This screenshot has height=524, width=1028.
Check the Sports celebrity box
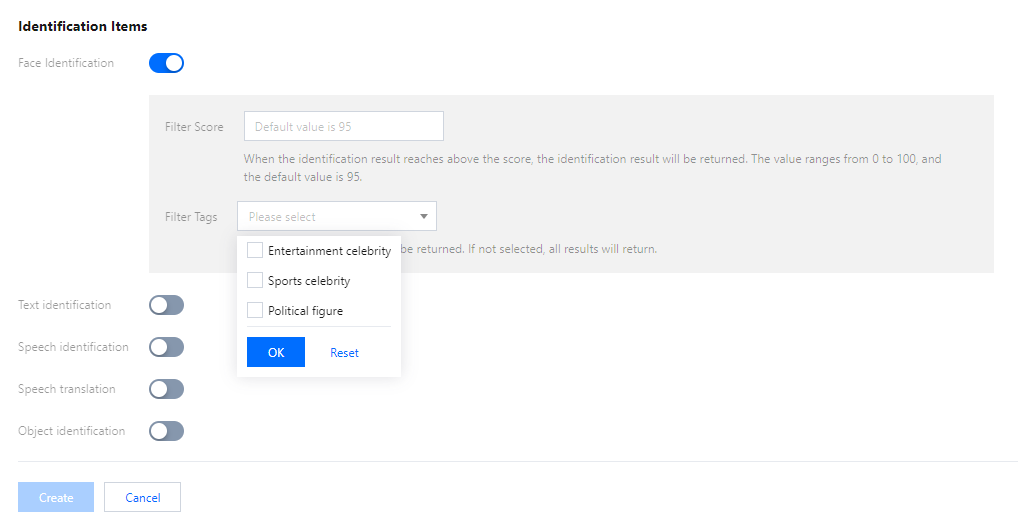[255, 281]
